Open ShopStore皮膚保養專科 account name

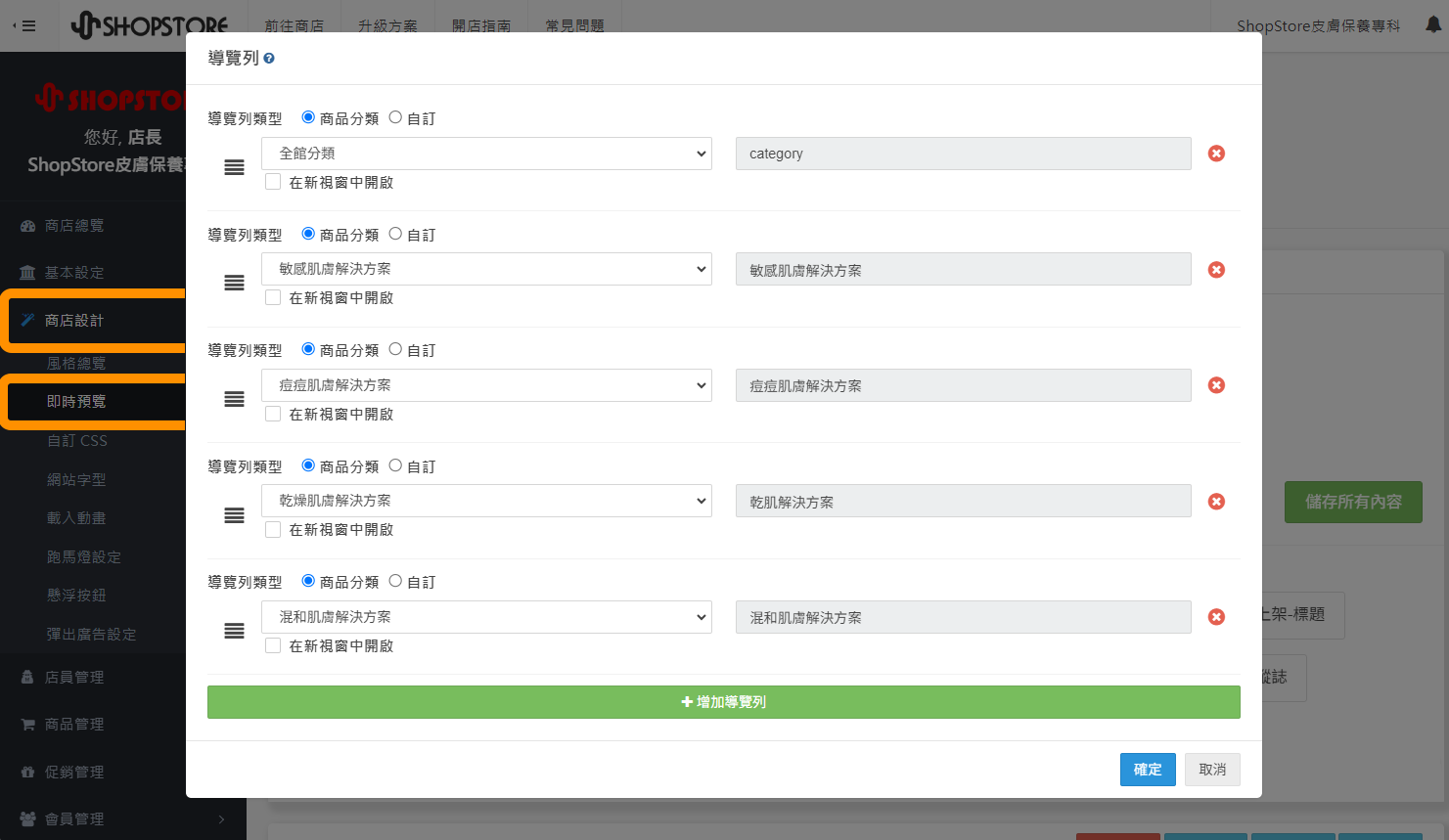click(x=1318, y=25)
